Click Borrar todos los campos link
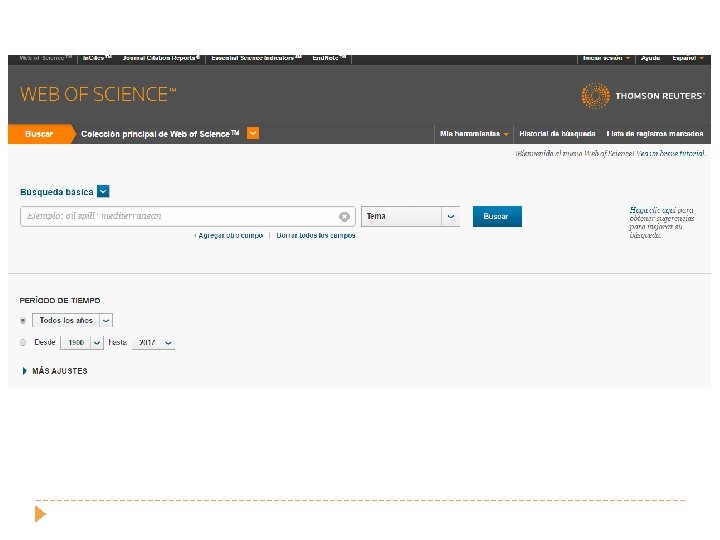 pos(315,236)
